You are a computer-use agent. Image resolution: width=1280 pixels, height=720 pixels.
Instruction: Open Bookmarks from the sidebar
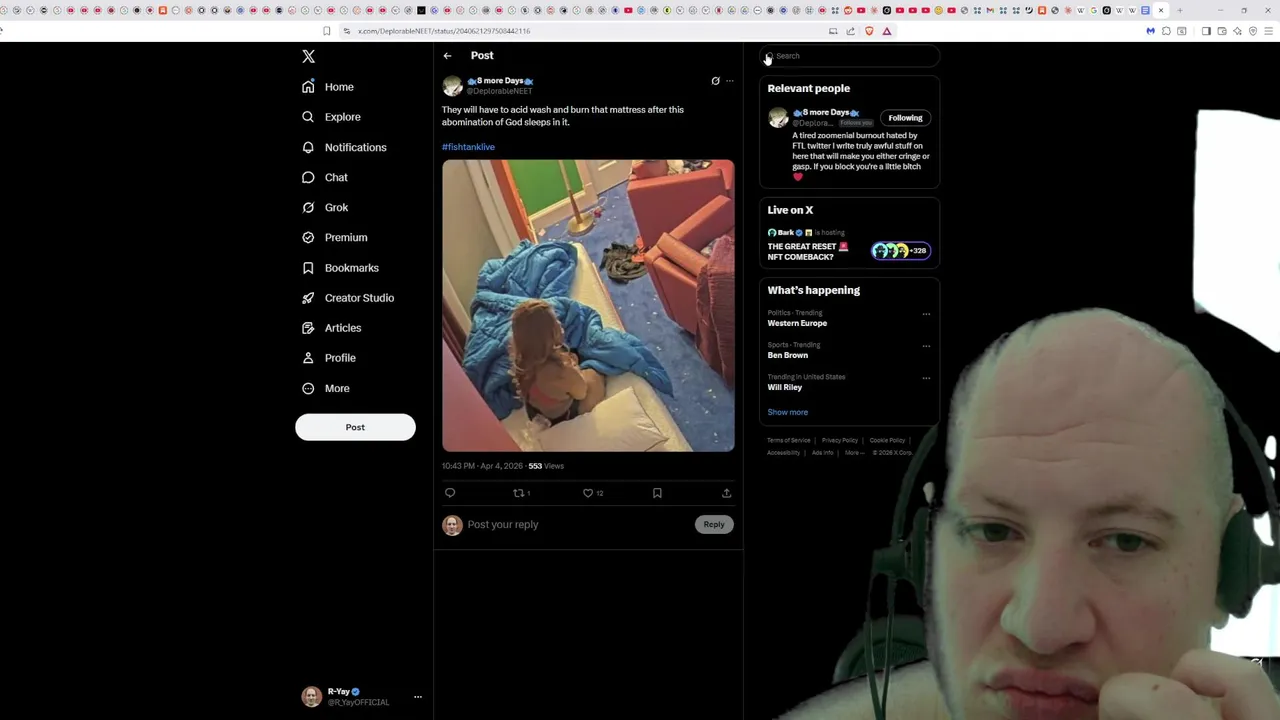click(340, 268)
